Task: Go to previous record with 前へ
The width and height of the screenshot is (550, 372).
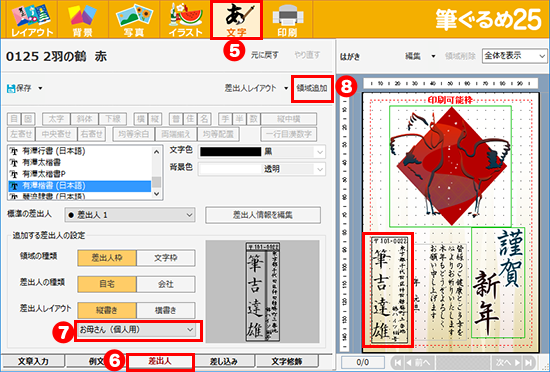Action: [x=419, y=362]
